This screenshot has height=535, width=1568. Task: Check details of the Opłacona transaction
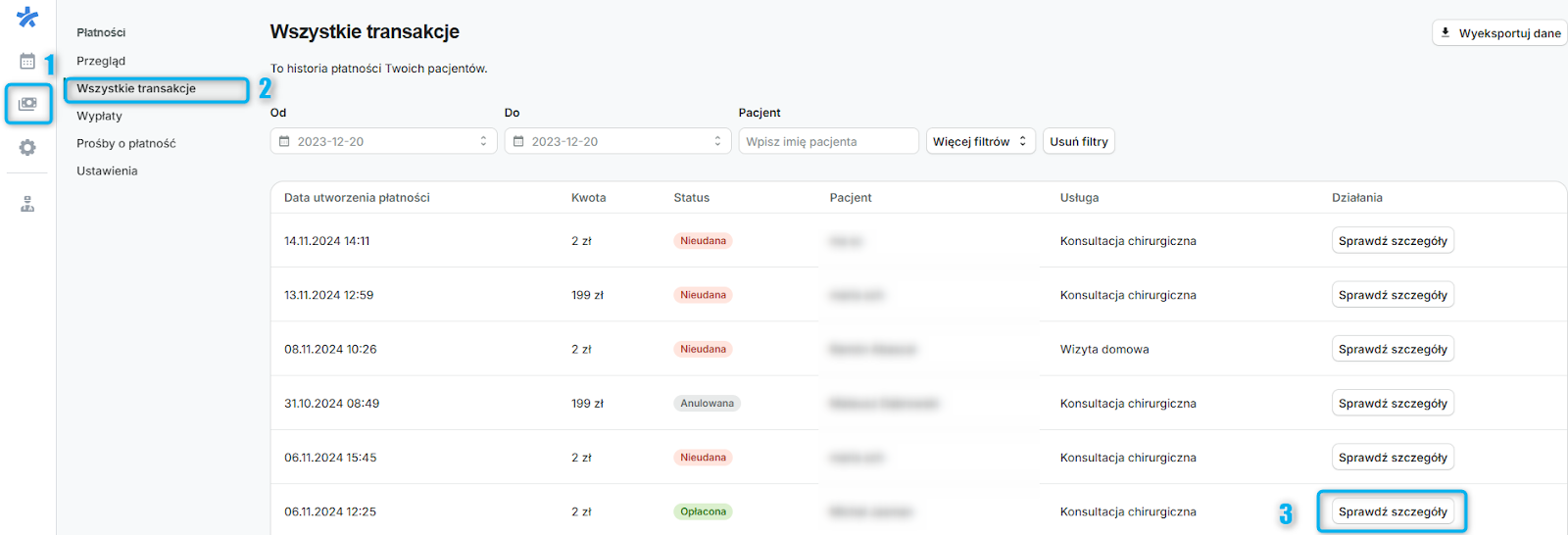[1392, 511]
